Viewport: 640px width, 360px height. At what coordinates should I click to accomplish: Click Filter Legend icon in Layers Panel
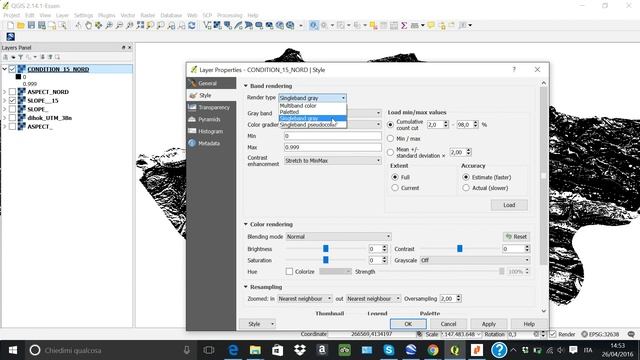pos(20,57)
